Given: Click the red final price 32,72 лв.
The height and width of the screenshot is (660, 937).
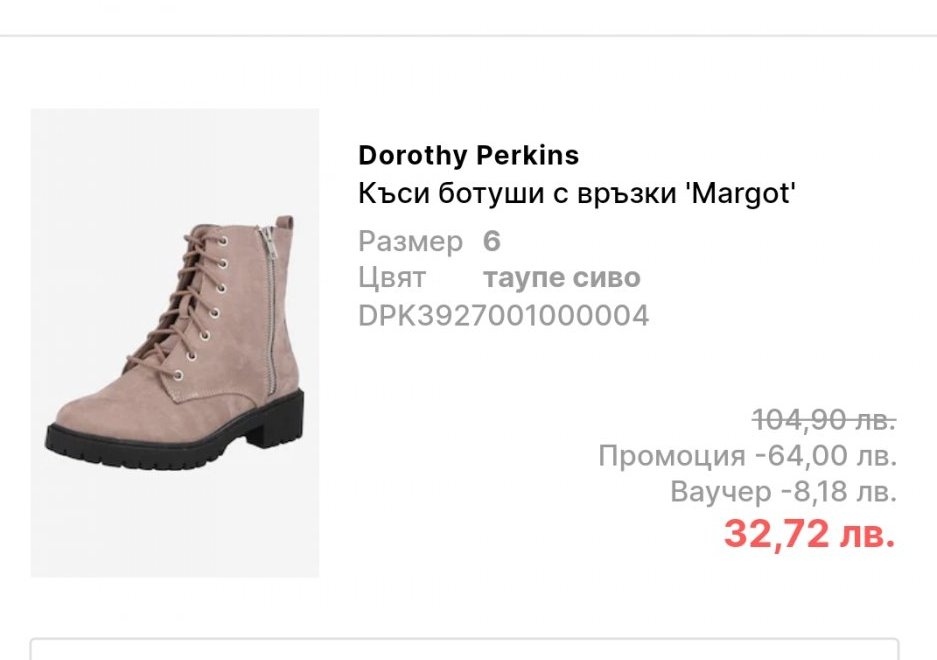Looking at the screenshot, I should pos(809,535).
